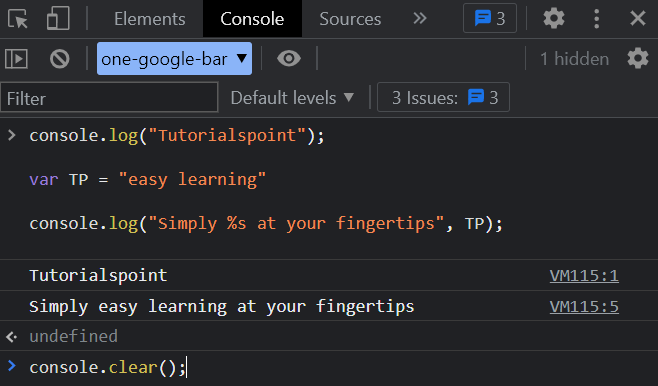This screenshot has height=386, width=658.
Task: Toggle the device toolbar icon
Action: pyautogui.click(x=58, y=19)
